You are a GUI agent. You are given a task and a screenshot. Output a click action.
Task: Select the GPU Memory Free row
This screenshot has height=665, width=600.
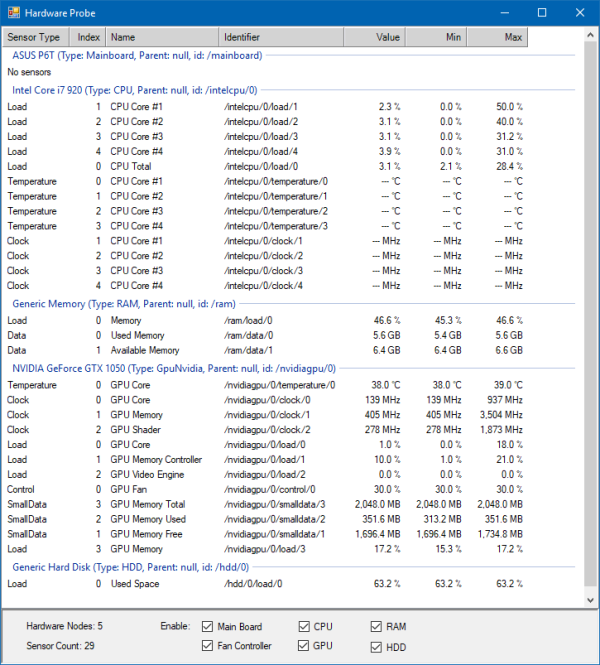tap(265, 534)
